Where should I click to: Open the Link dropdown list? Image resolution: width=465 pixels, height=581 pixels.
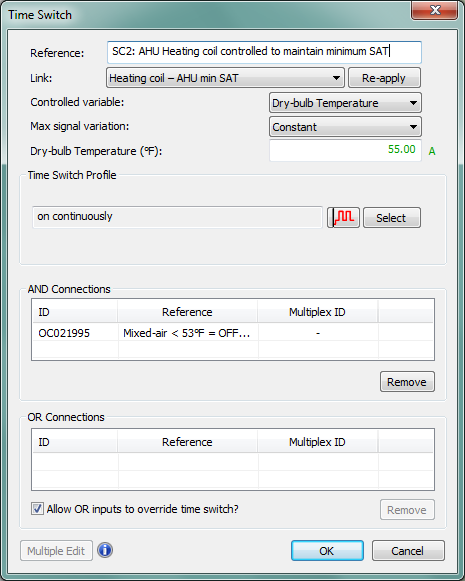point(225,78)
